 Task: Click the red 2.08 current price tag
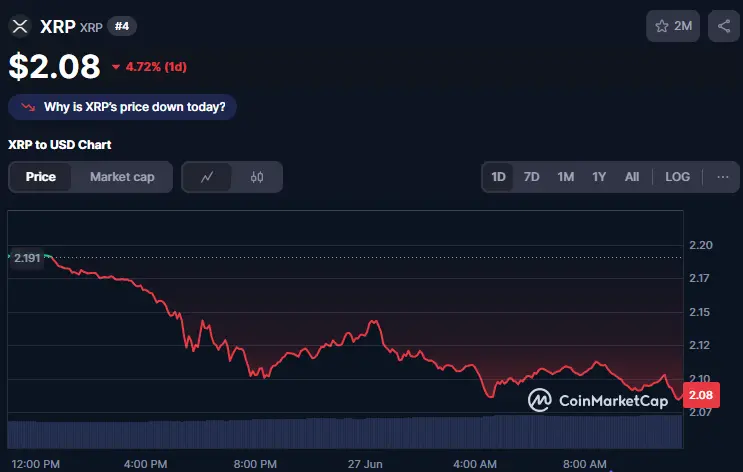701,395
